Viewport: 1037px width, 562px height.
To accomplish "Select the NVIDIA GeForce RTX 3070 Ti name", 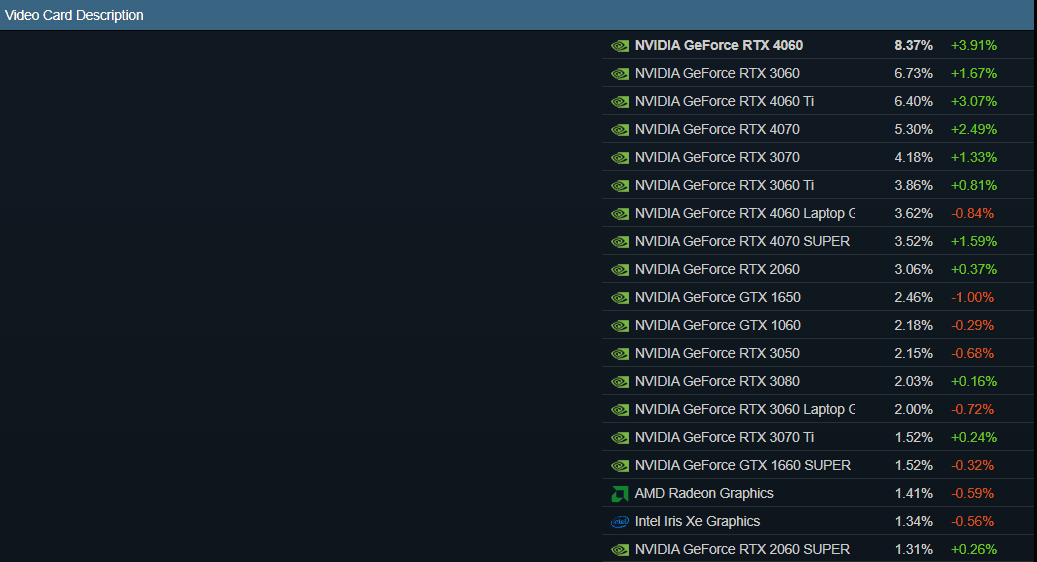I will 724,437.
